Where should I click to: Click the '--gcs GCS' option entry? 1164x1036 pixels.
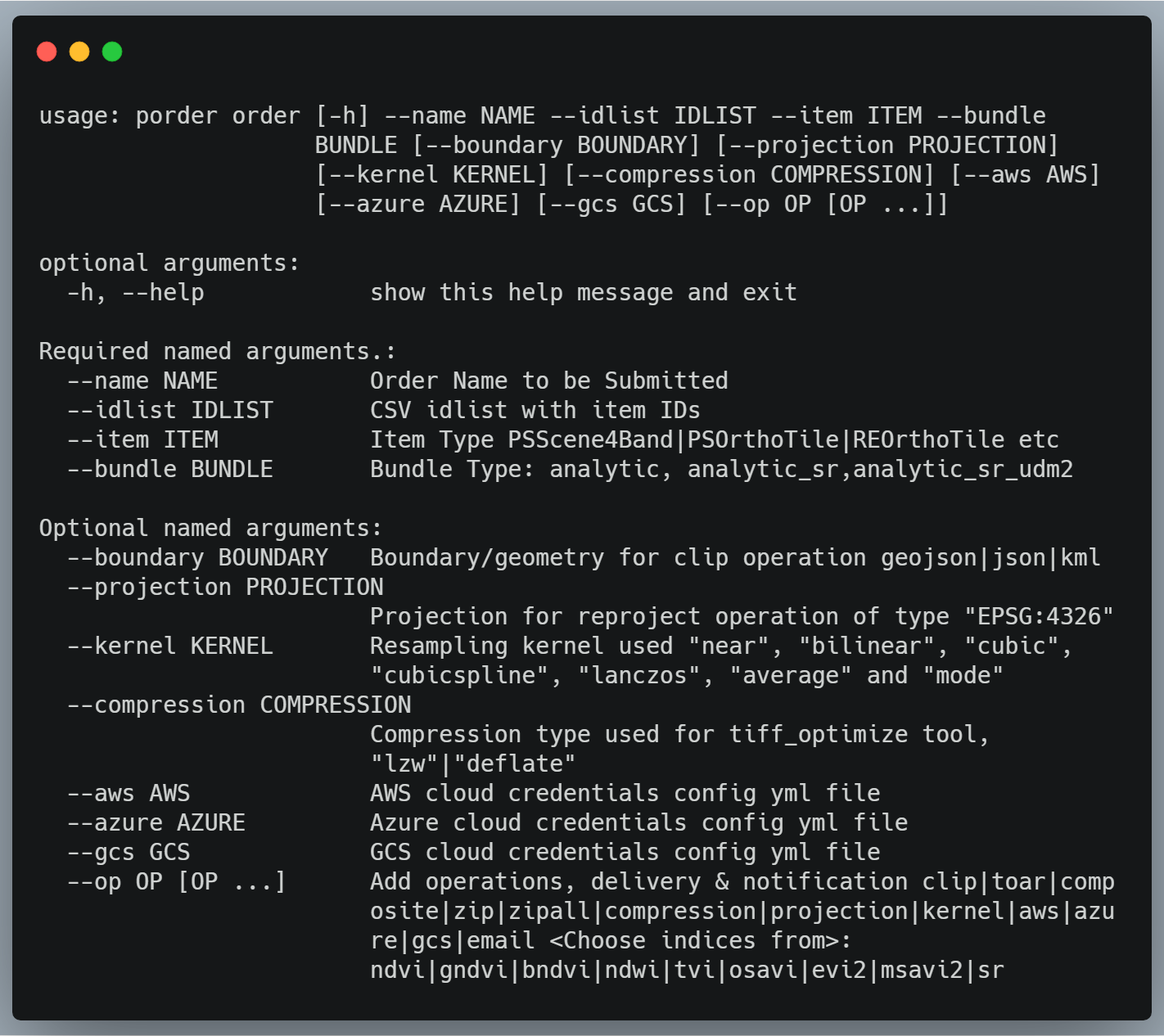pyautogui.click(x=129, y=853)
